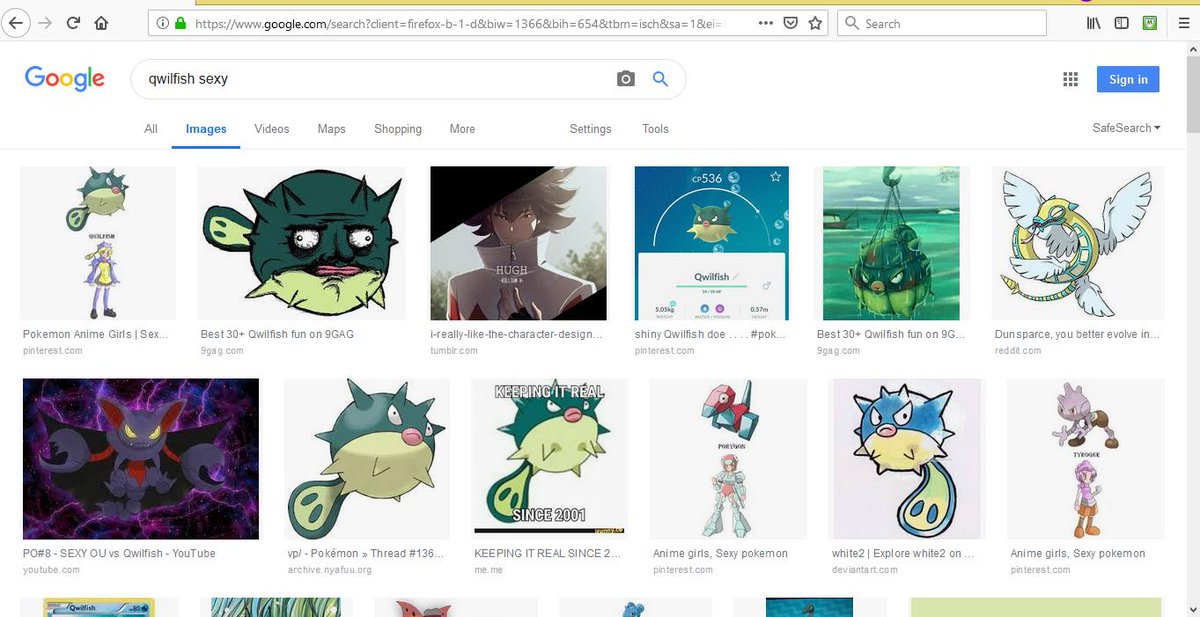Click the 'archive.nyafuu.org' source text
Image resolution: width=1200 pixels, height=617 pixels.
coord(329,570)
